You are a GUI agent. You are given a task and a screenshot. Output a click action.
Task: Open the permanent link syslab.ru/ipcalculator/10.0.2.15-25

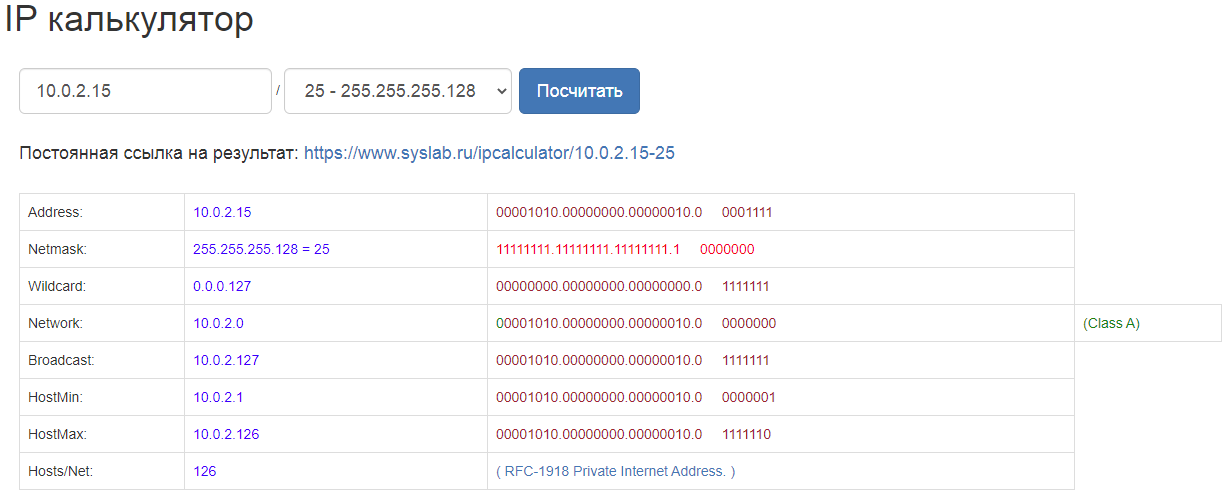(489, 154)
